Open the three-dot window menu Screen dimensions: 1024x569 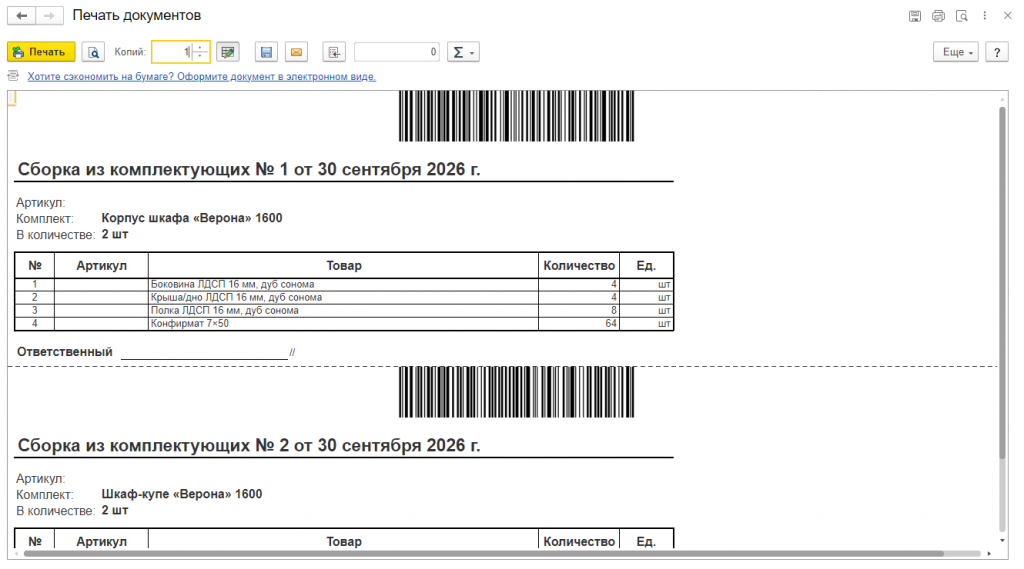[x=985, y=16]
